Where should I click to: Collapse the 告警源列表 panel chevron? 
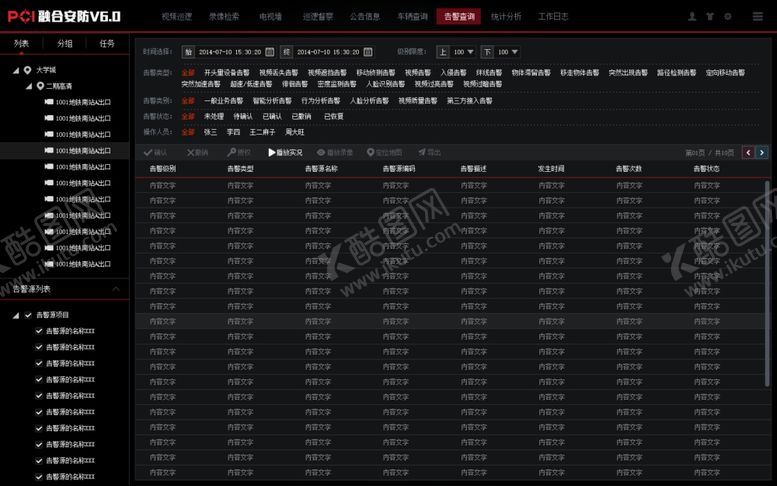tap(116, 289)
